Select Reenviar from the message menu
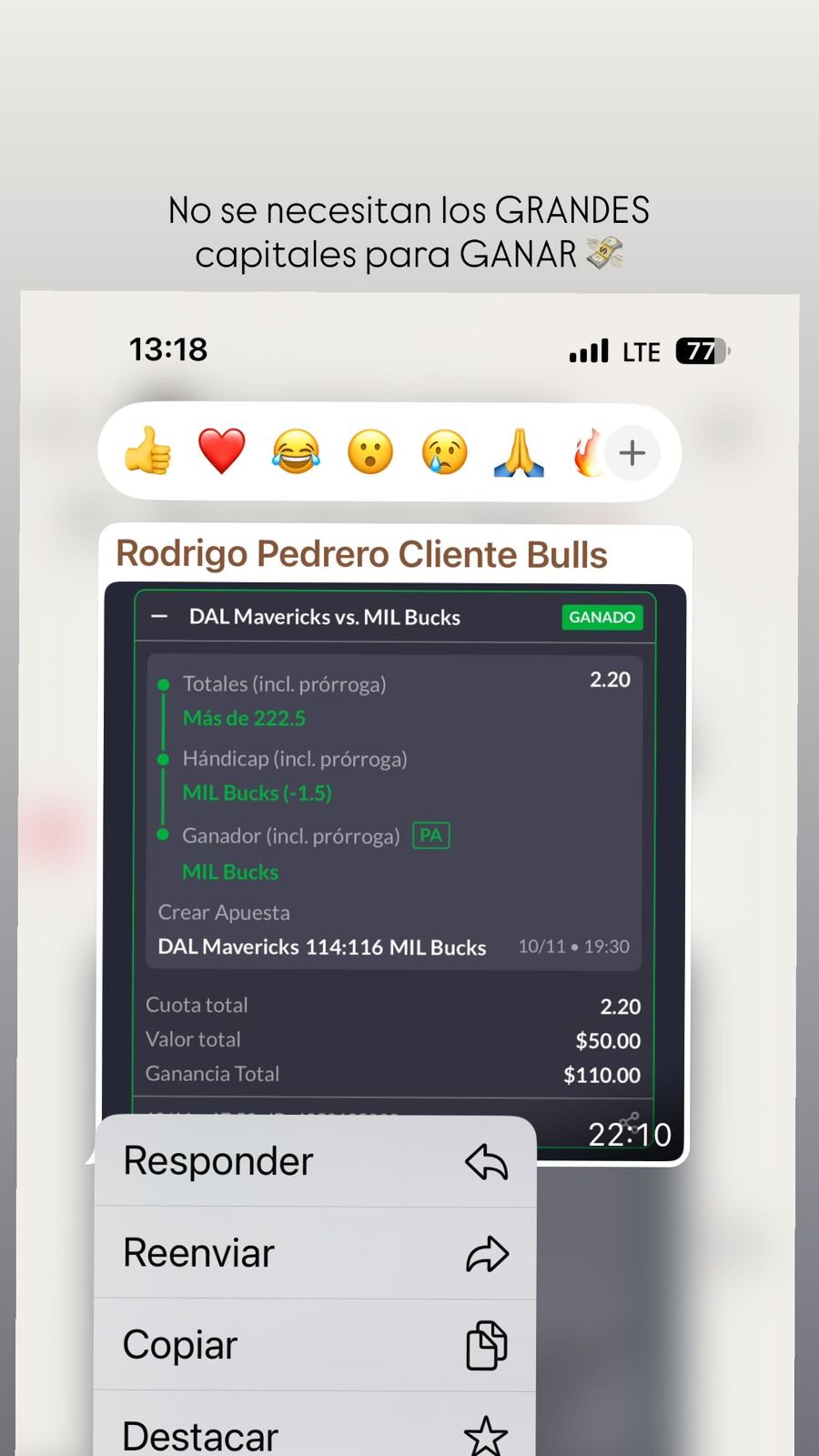819x1456 pixels. (315, 1253)
